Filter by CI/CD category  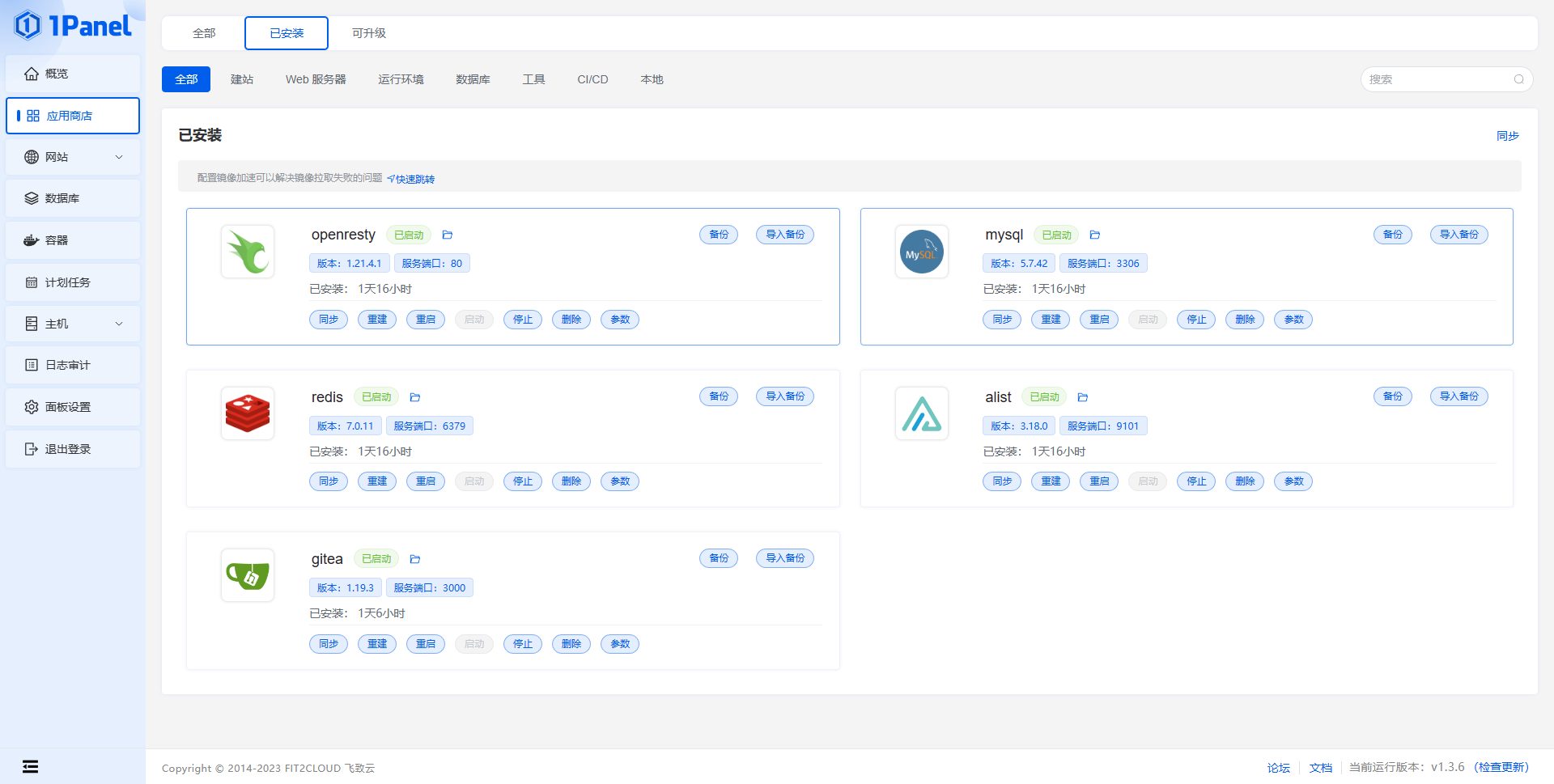coord(592,79)
